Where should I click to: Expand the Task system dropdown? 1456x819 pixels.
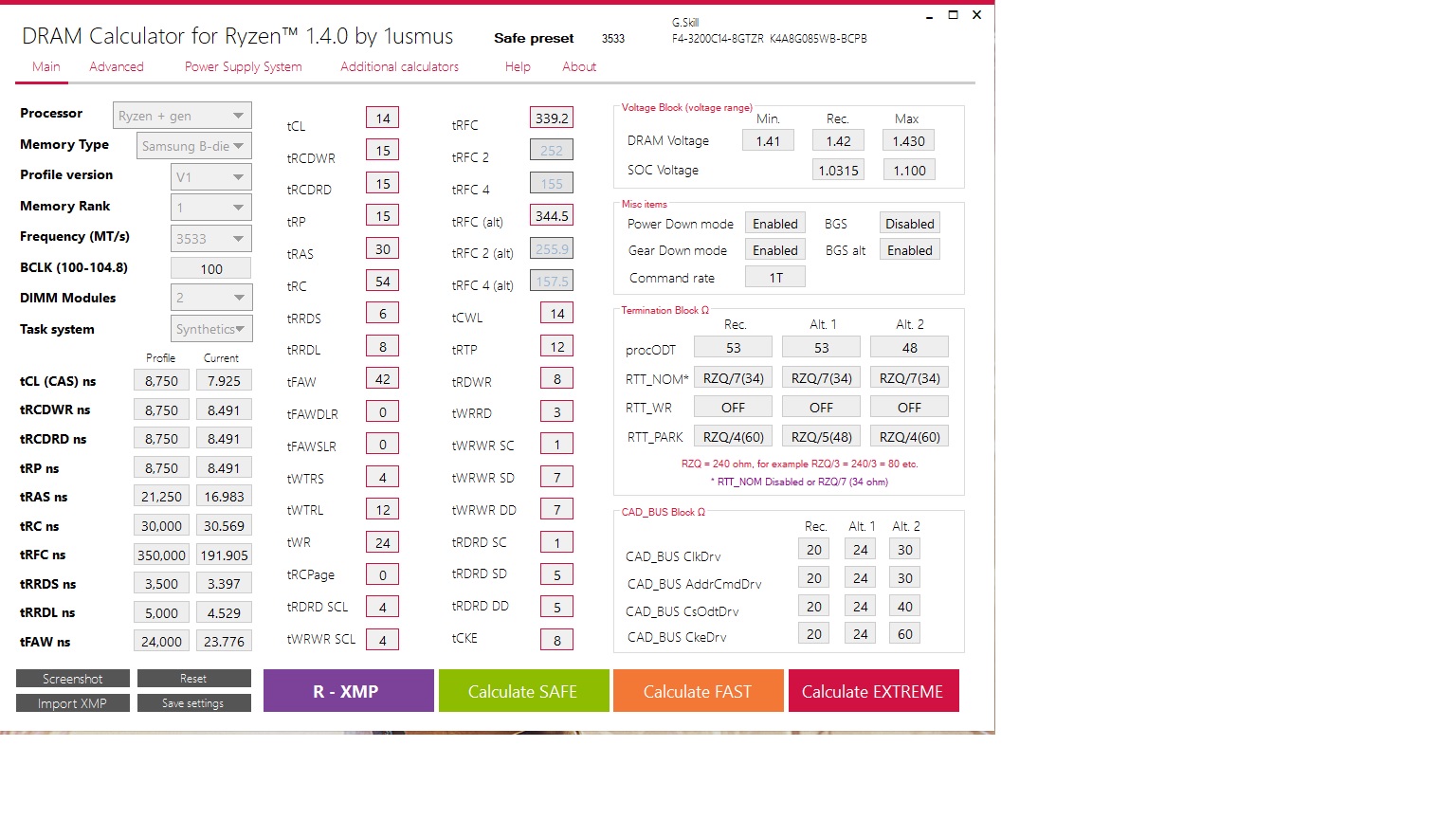(211, 329)
